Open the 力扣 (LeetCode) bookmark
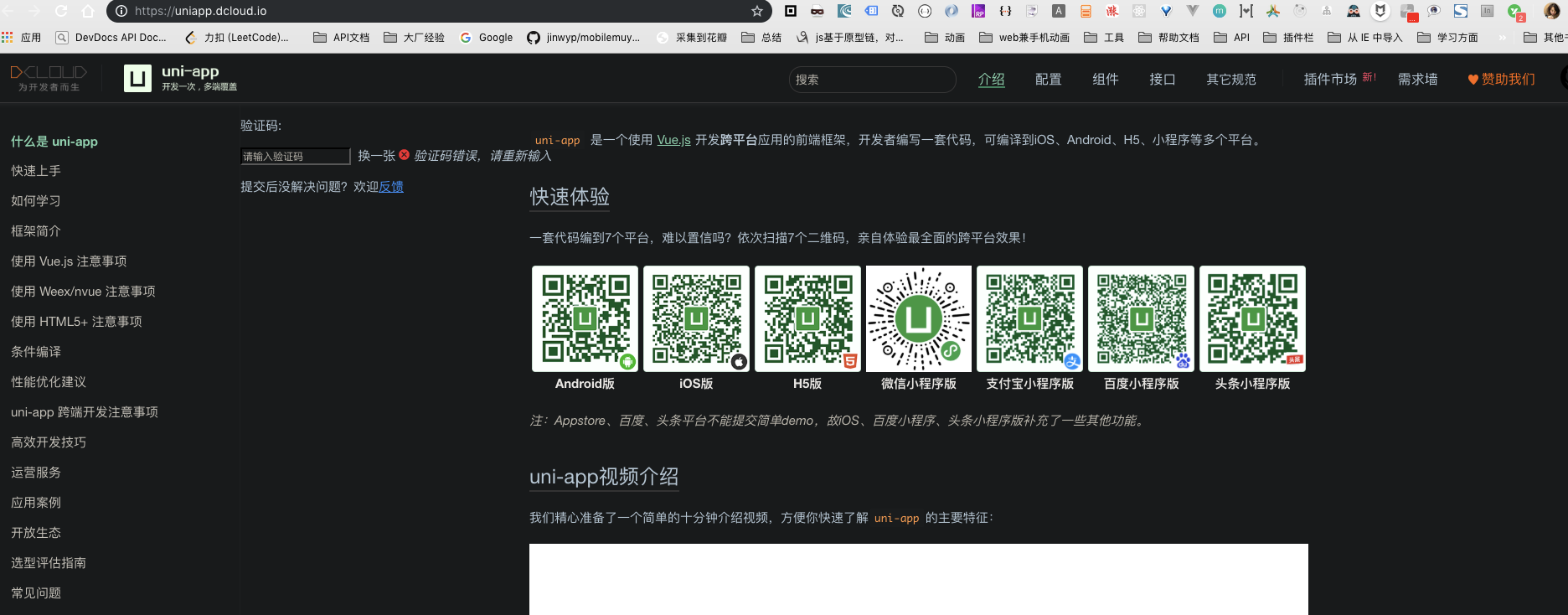Viewport: 1568px width, 615px height. click(236, 38)
